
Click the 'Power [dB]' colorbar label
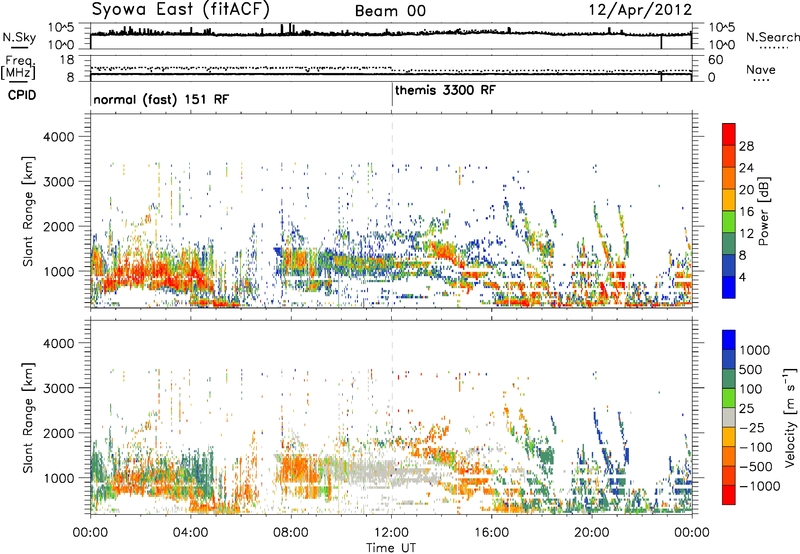[x=763, y=211]
